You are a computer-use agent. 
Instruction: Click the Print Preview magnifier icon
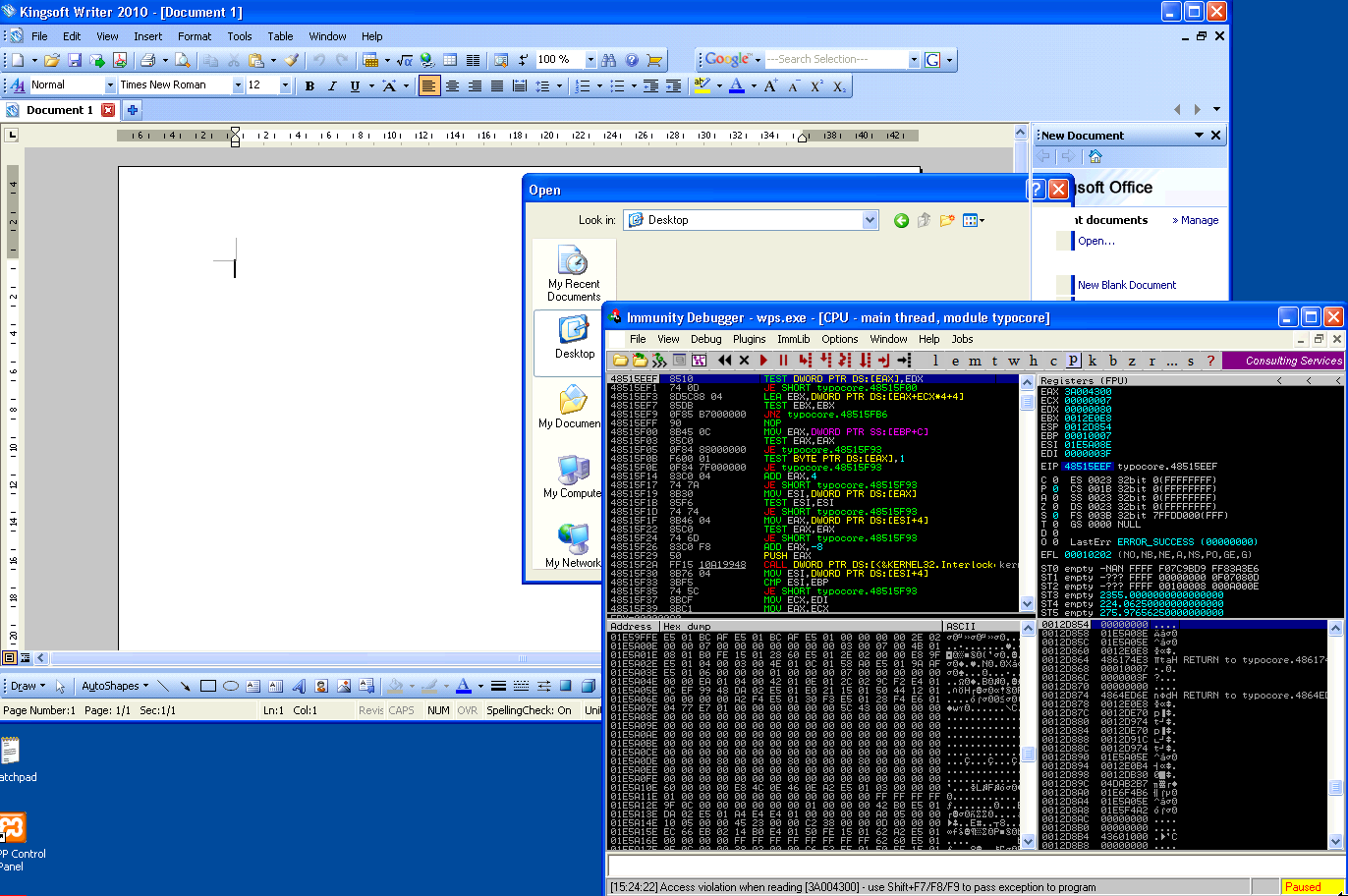183,60
